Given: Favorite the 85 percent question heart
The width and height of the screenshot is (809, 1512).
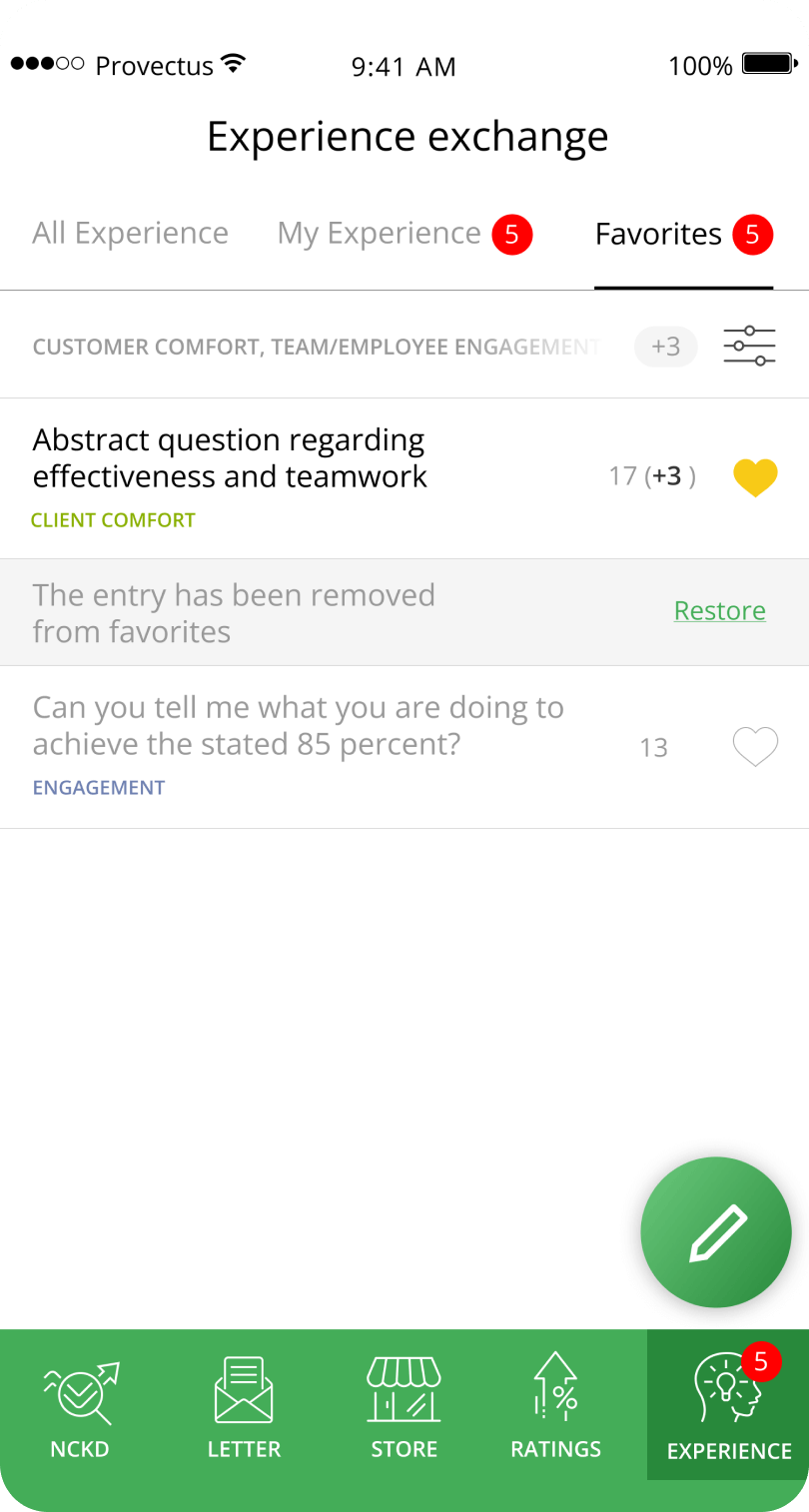Looking at the screenshot, I should tap(755, 747).
